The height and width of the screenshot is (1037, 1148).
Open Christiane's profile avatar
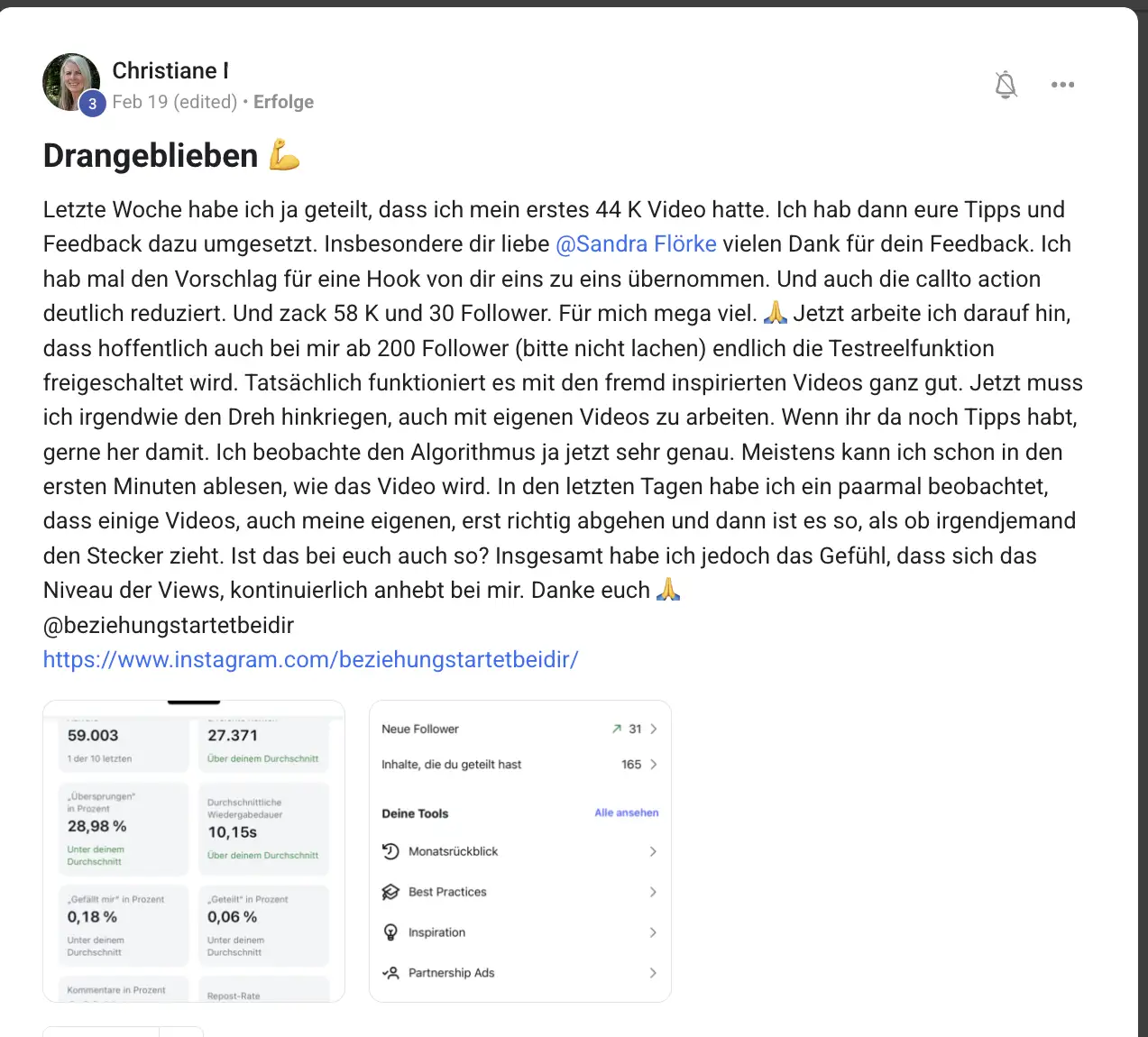pos(71,82)
